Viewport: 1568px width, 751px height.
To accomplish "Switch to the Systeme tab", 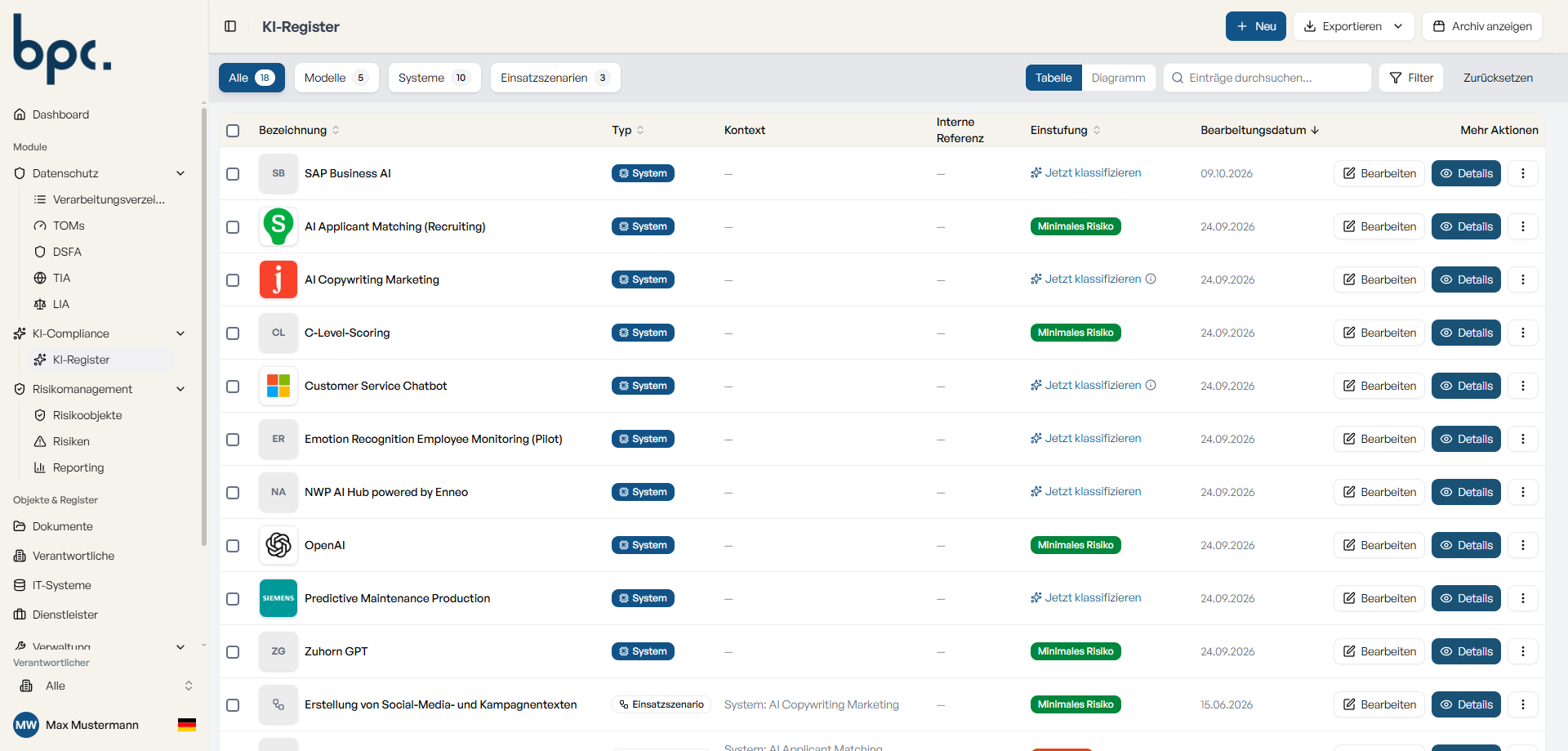I will (x=434, y=78).
